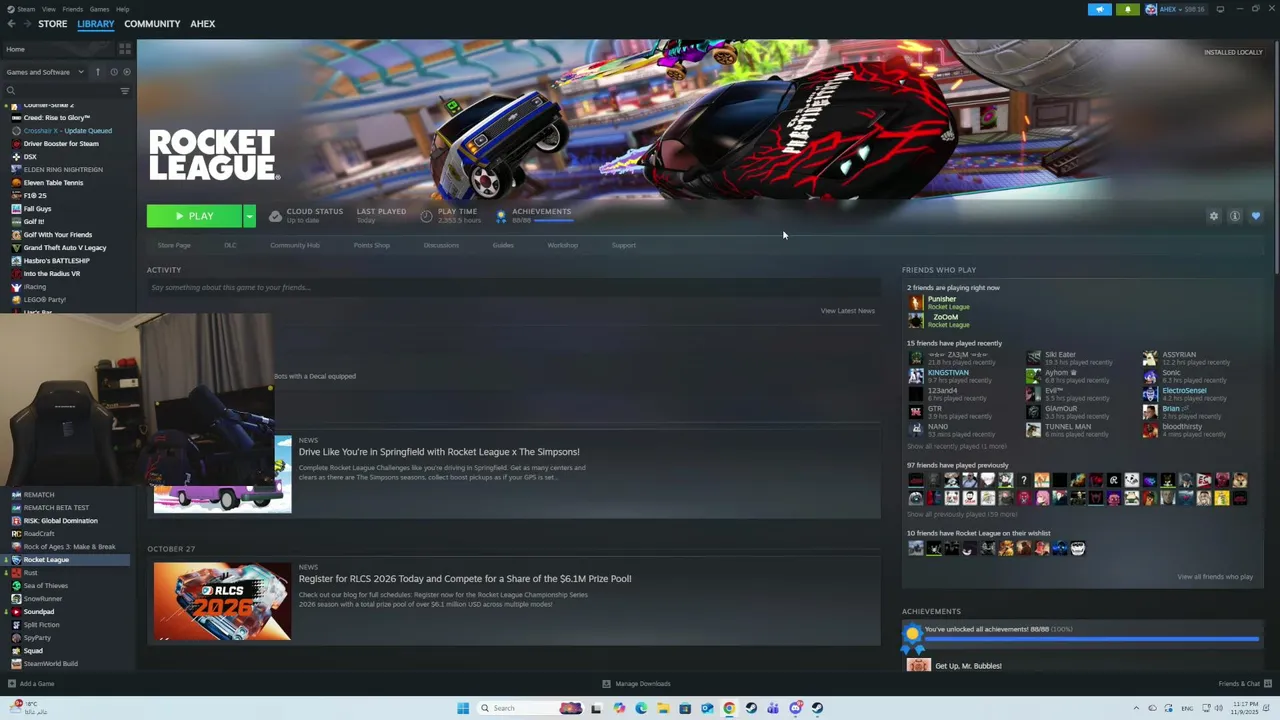Toggle Rocket League favorite heart
1280x720 pixels.
coord(1256,216)
